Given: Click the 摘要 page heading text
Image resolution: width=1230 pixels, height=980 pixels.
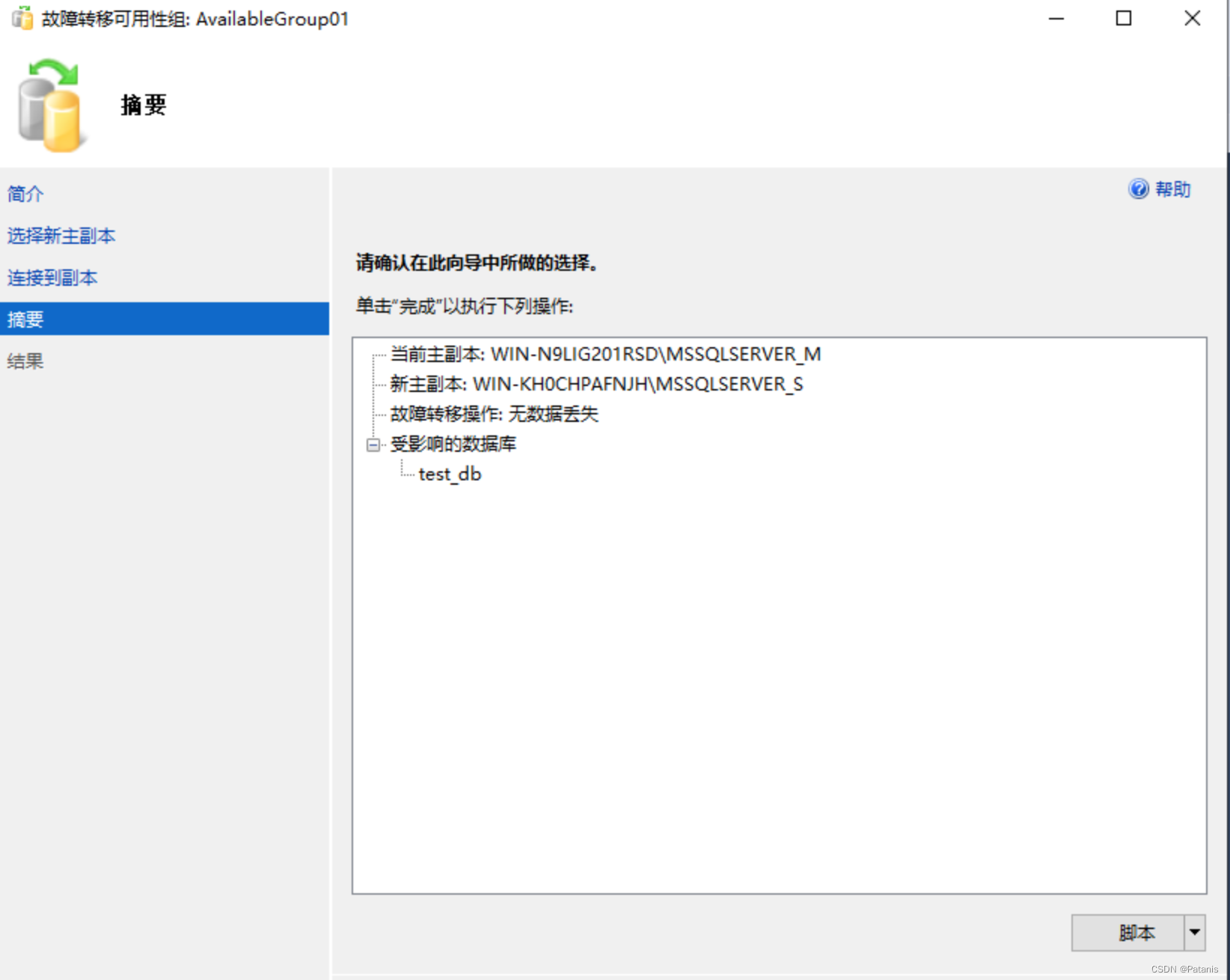Looking at the screenshot, I should pyautogui.click(x=144, y=105).
